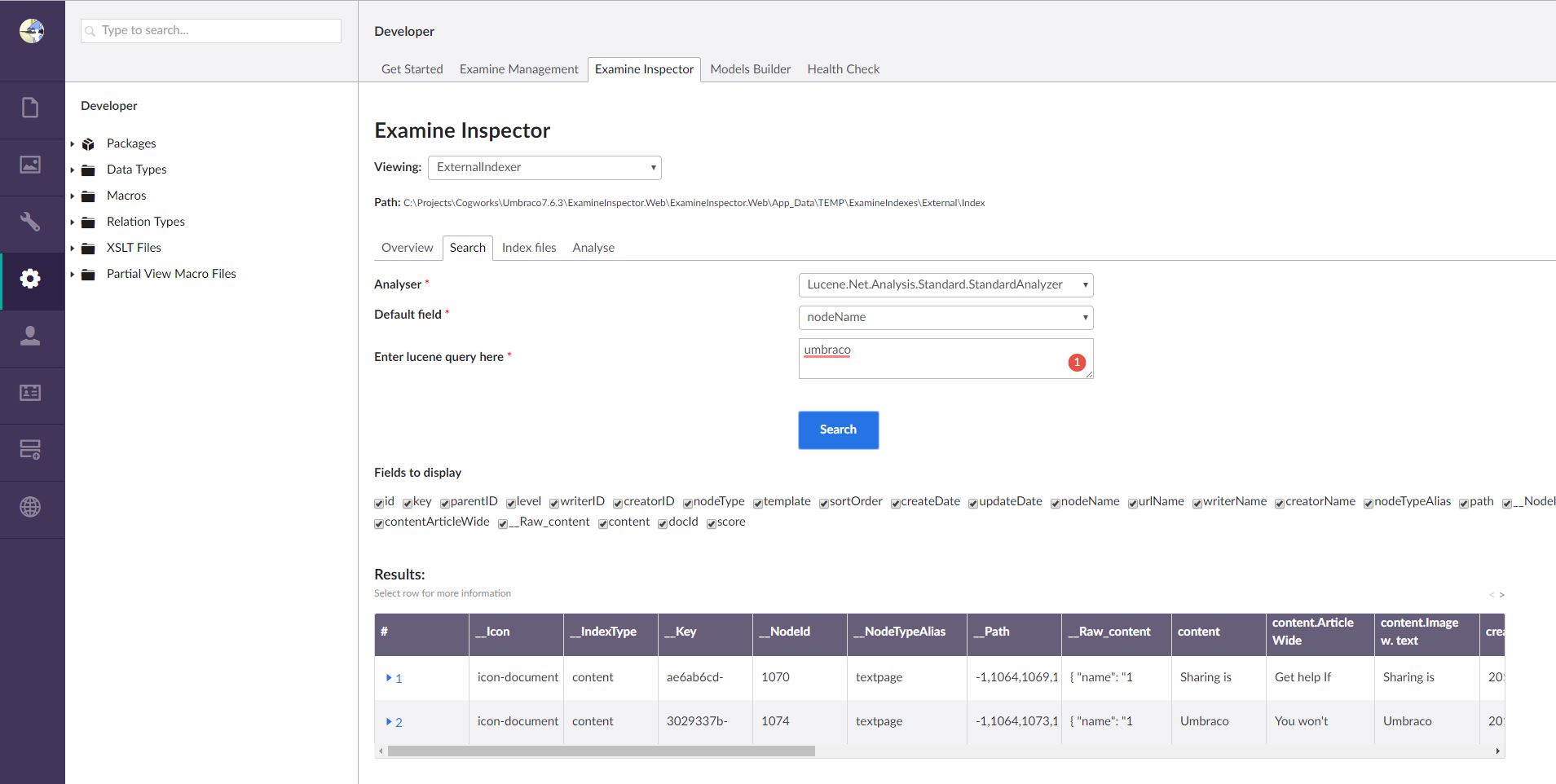Switch to the Examine Management tab
This screenshot has width=1556, height=784.
519,69
